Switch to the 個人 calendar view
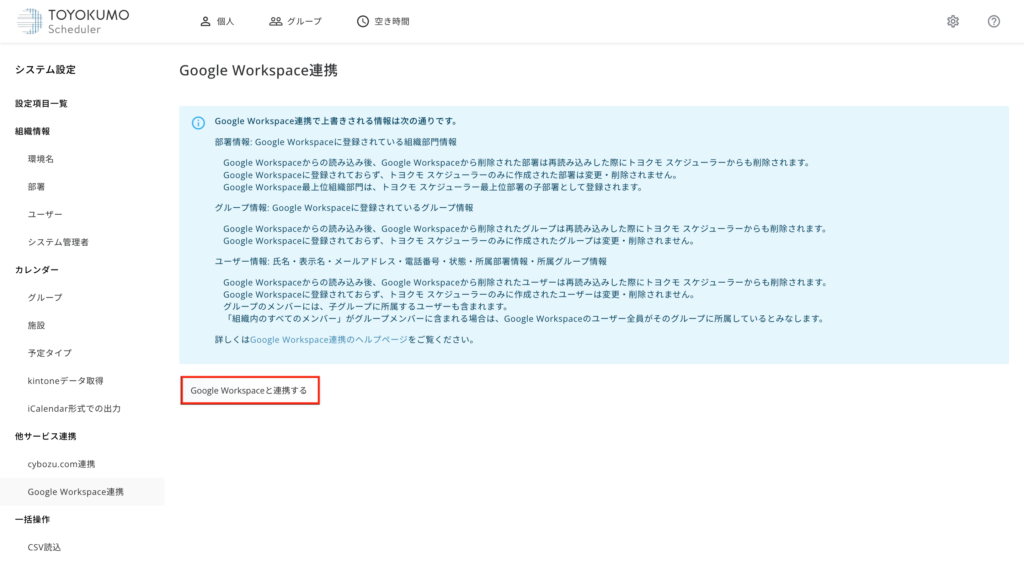 point(217,22)
